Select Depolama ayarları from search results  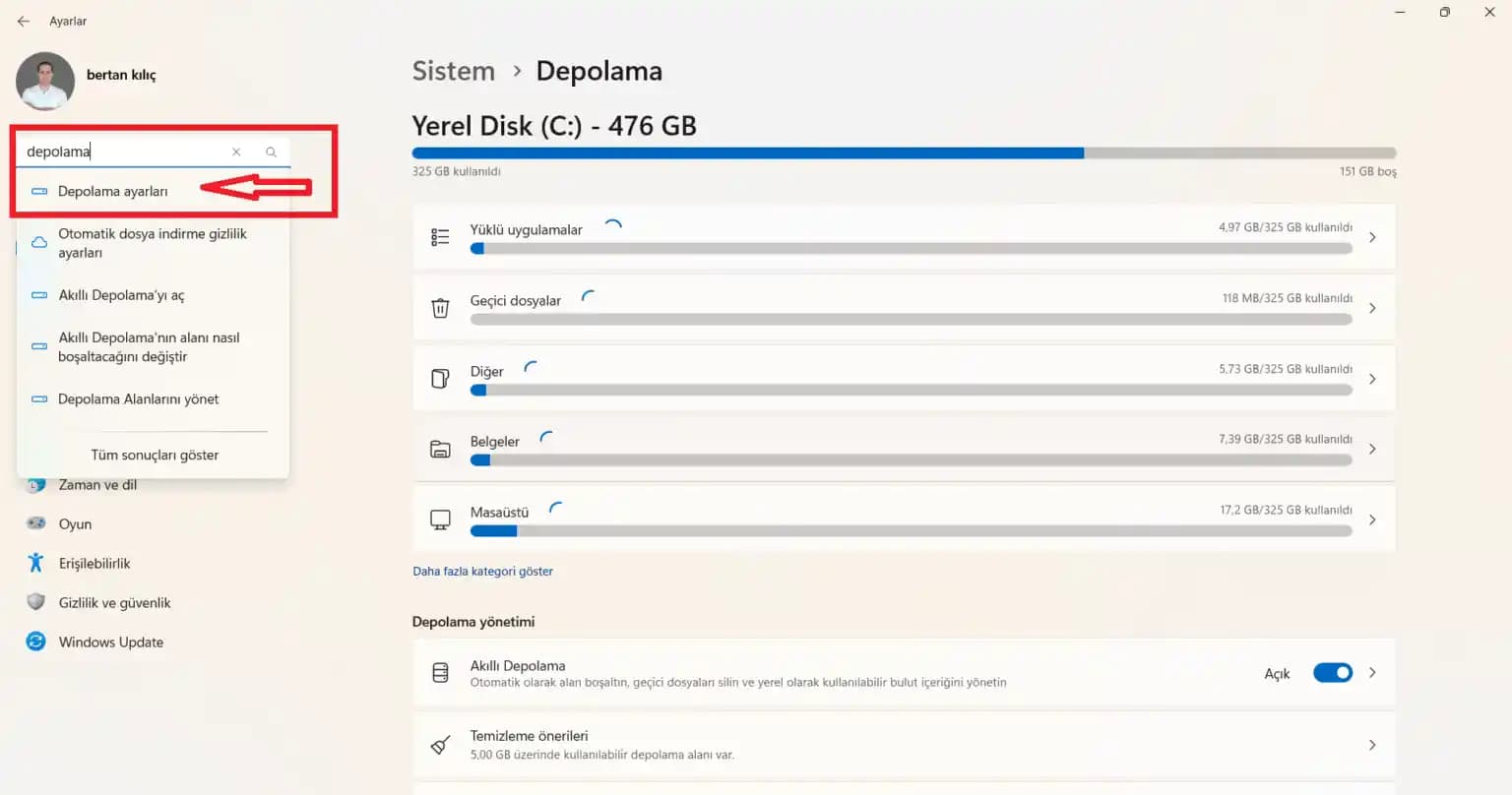point(112,191)
